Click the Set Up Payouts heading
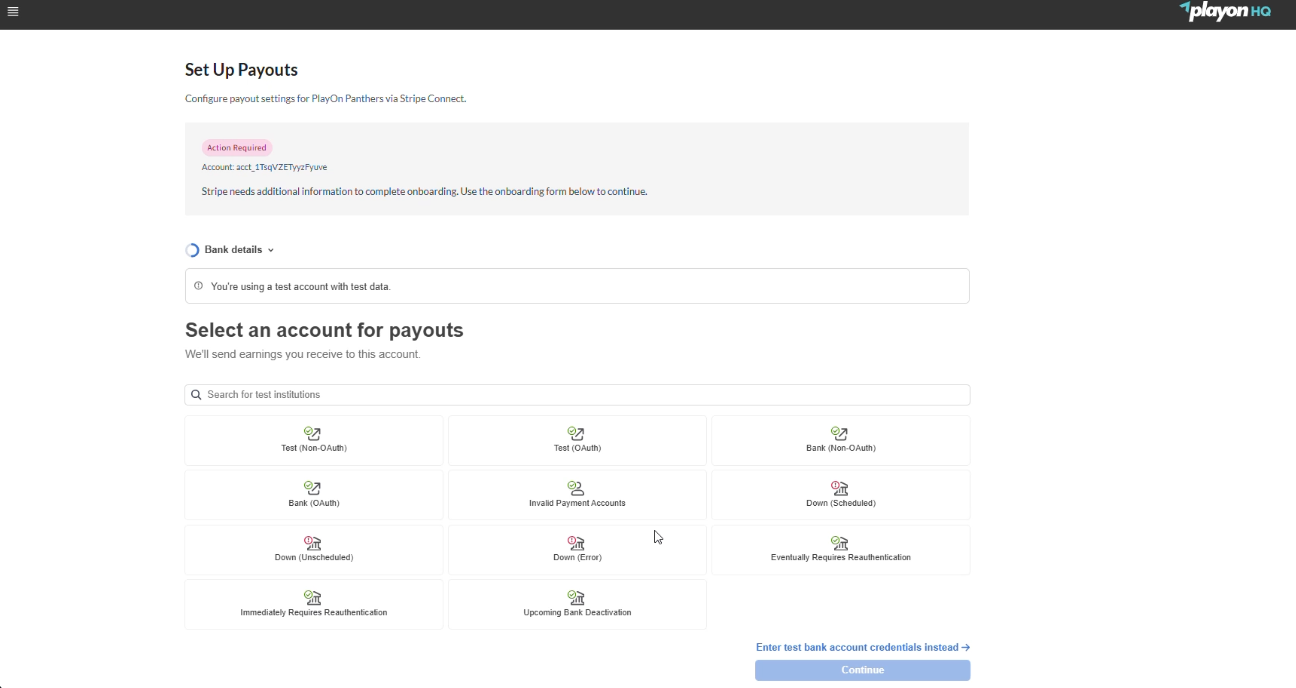The width and height of the screenshot is (1296, 688). coord(241,70)
